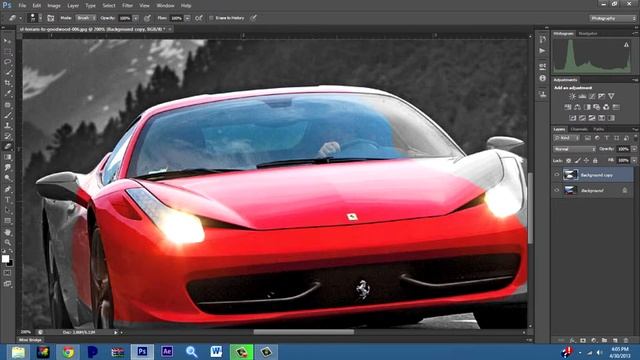Open the layer blend mode Normal dropdown
The width and height of the screenshot is (640, 360).
click(x=575, y=149)
